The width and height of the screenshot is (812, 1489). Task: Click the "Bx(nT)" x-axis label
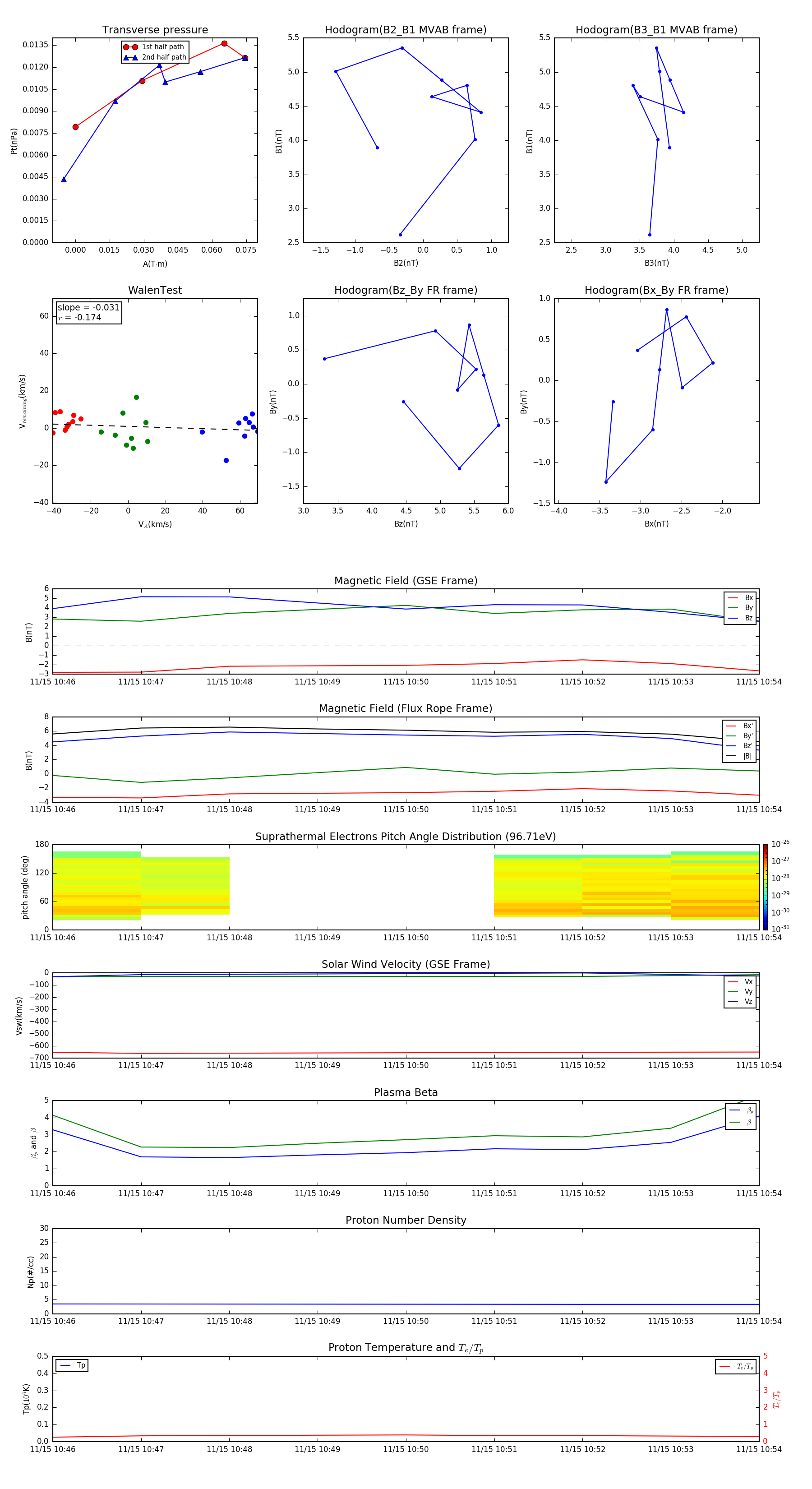click(x=656, y=524)
